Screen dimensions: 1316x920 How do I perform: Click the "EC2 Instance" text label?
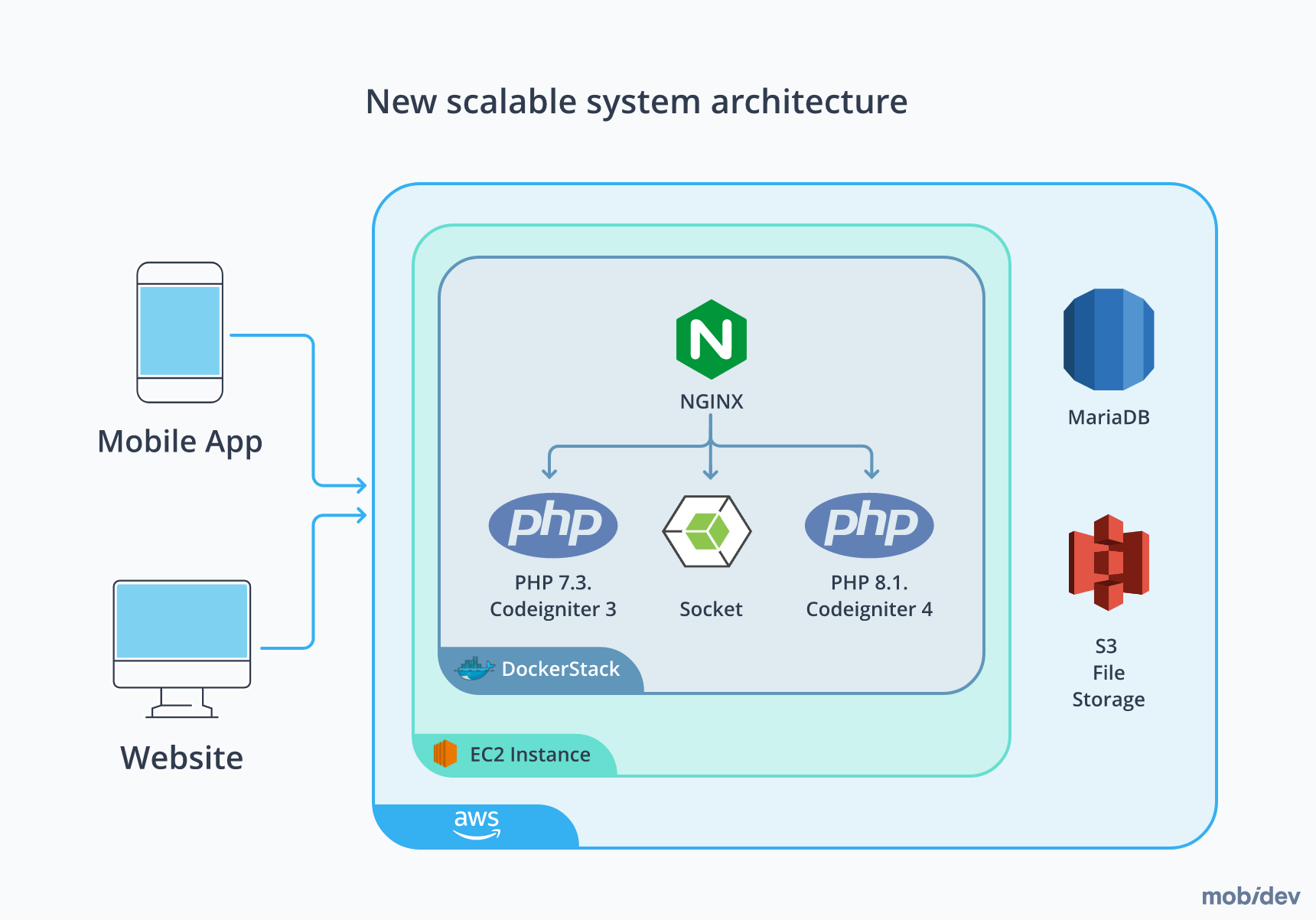(x=529, y=755)
